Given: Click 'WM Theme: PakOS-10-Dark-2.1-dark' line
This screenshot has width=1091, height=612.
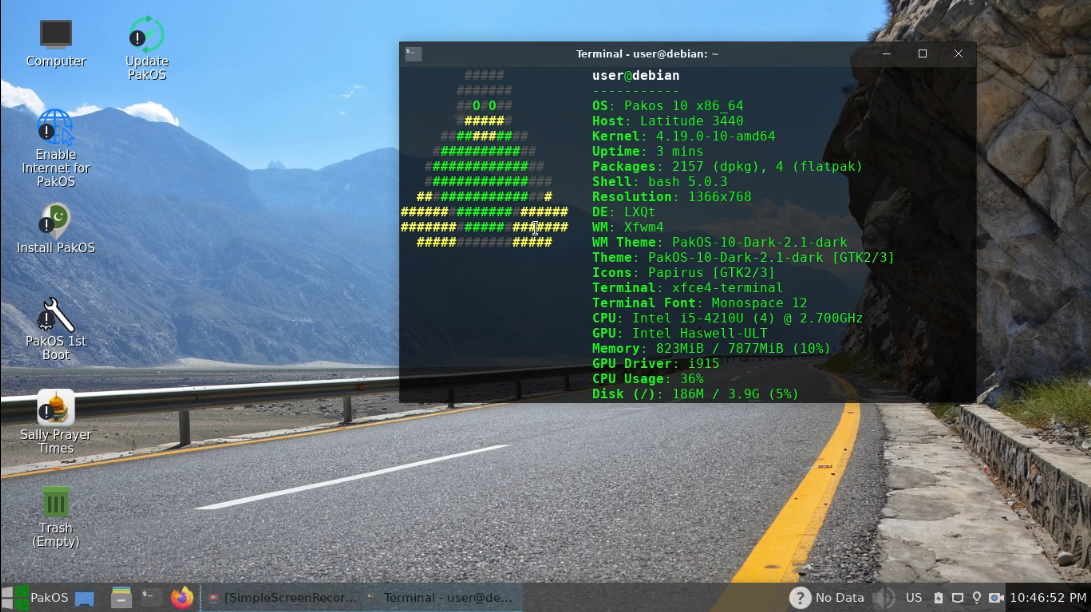Looking at the screenshot, I should pyautogui.click(x=719, y=243).
